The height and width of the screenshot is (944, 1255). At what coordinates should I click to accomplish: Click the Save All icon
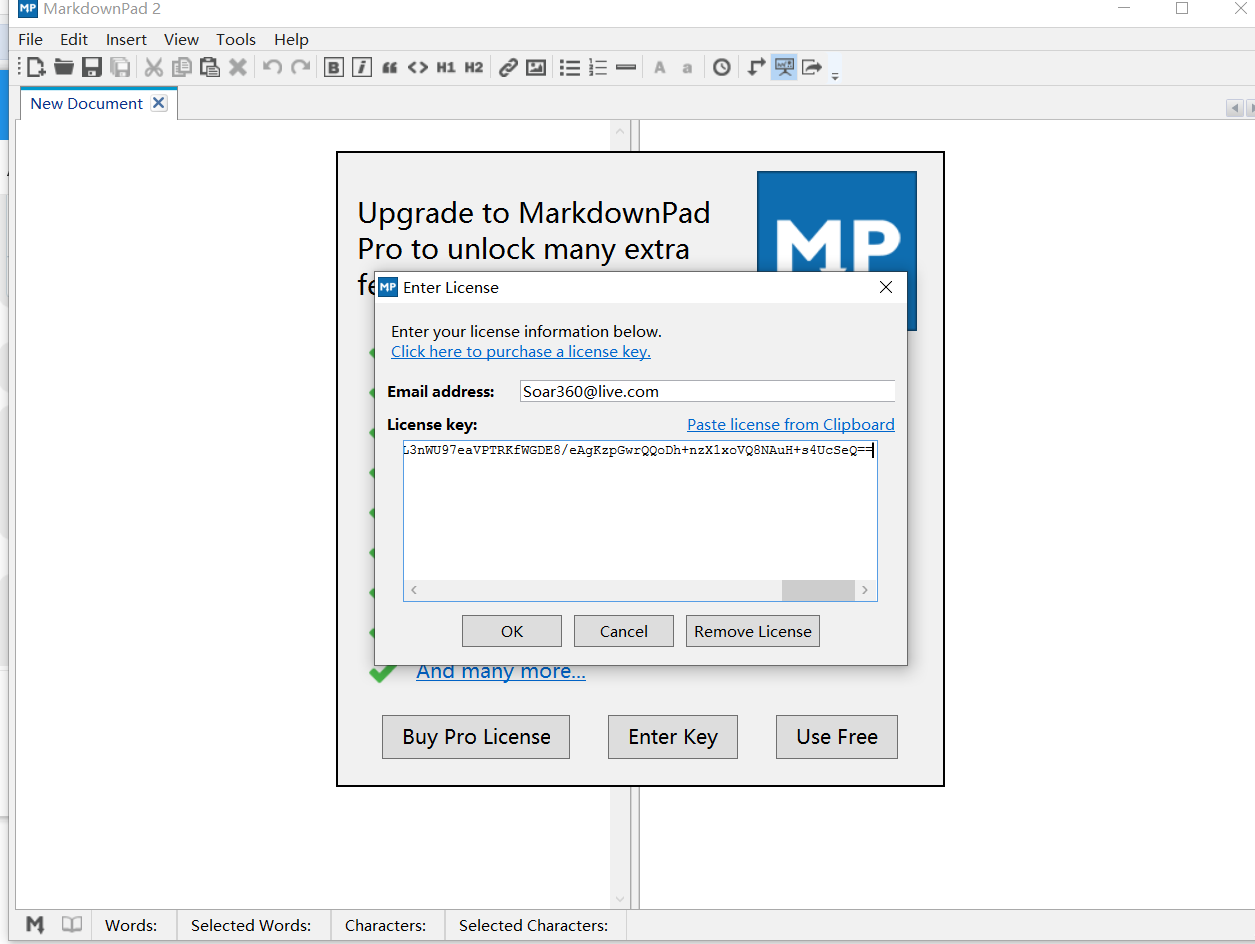tap(120, 67)
